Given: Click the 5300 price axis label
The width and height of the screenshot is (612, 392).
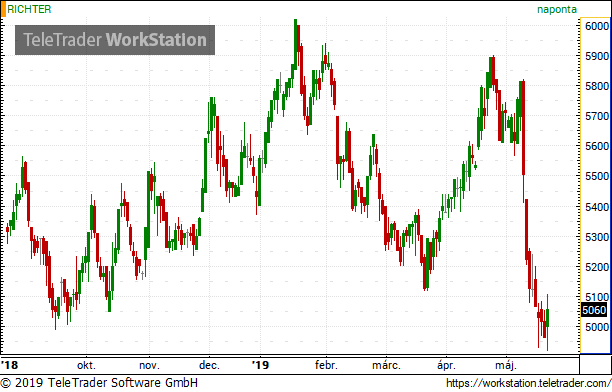Looking at the screenshot, I should [x=597, y=237].
